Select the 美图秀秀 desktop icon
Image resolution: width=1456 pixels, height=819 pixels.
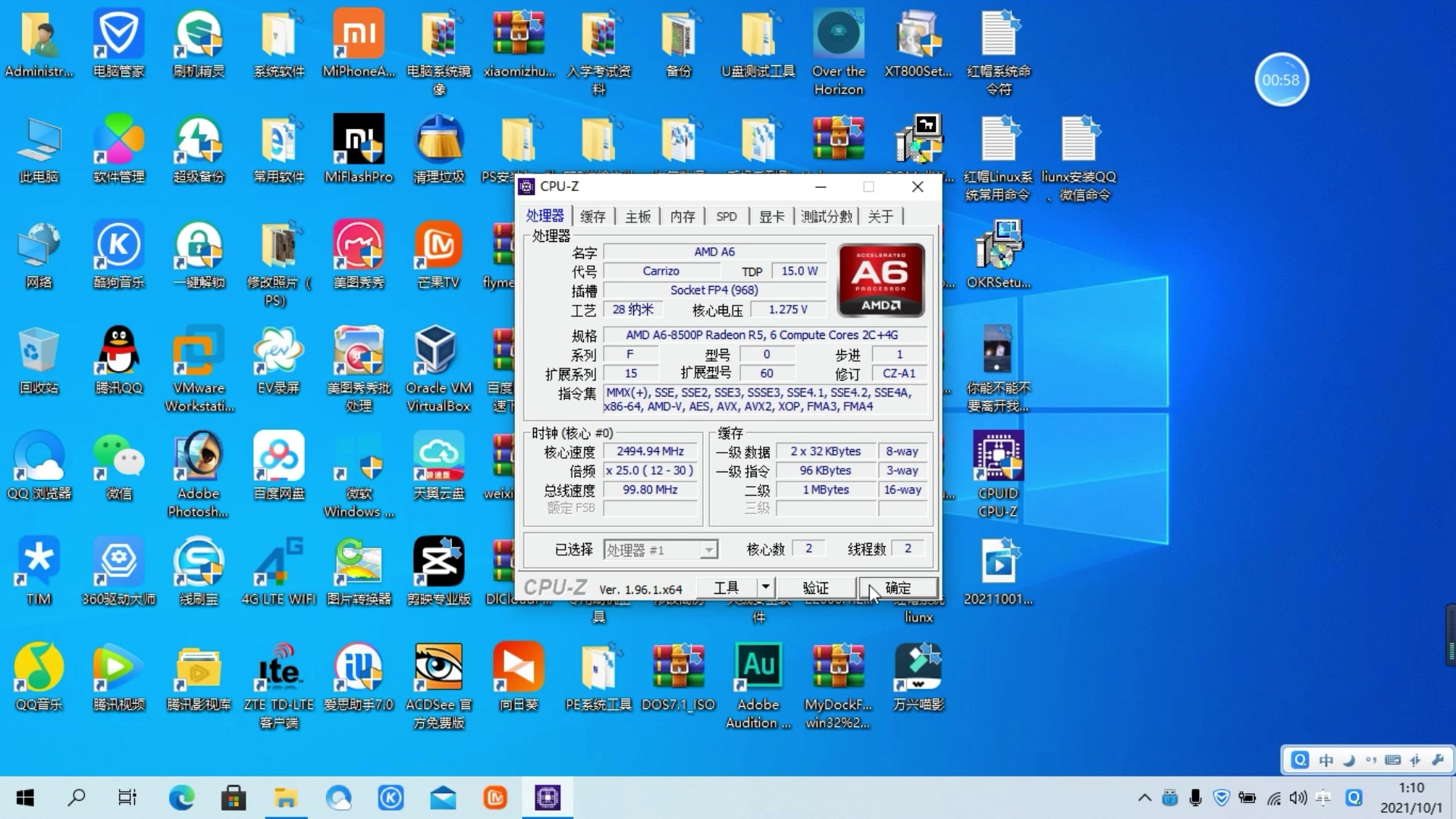pos(359,255)
